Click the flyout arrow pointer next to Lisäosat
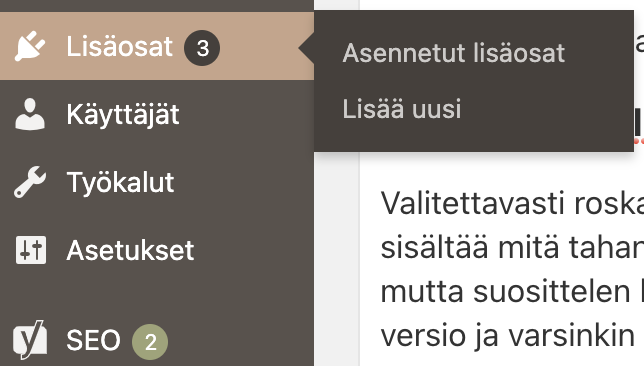The height and width of the screenshot is (366, 644). pos(306,48)
